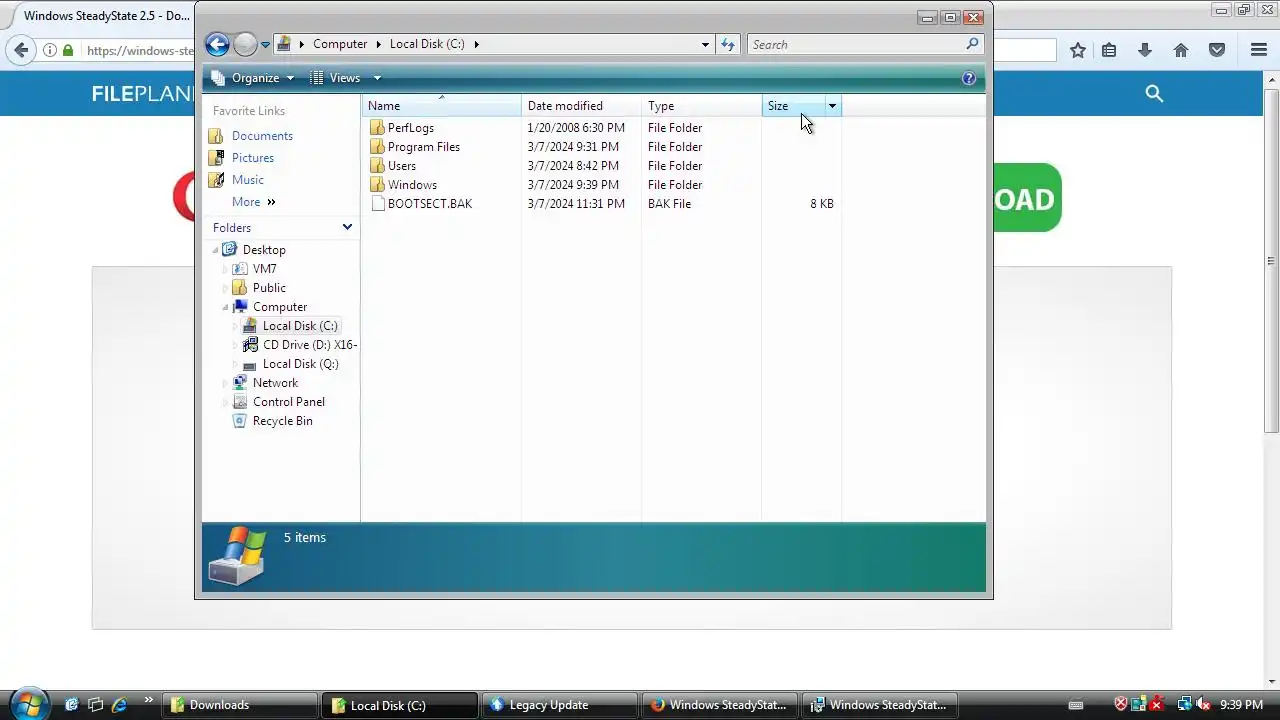Open Documents favorite link
Image resolution: width=1280 pixels, height=720 pixels.
[x=262, y=136]
